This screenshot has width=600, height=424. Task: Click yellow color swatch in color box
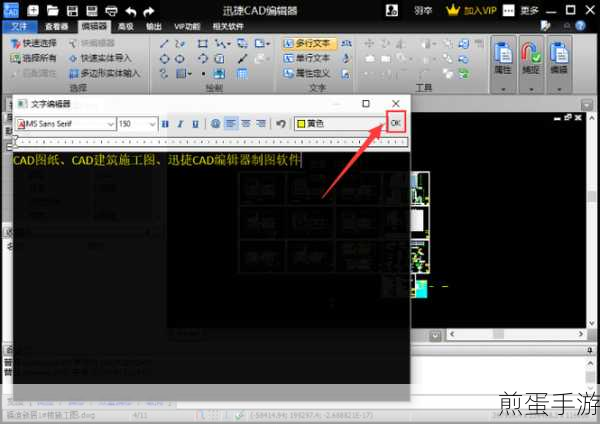click(x=301, y=124)
